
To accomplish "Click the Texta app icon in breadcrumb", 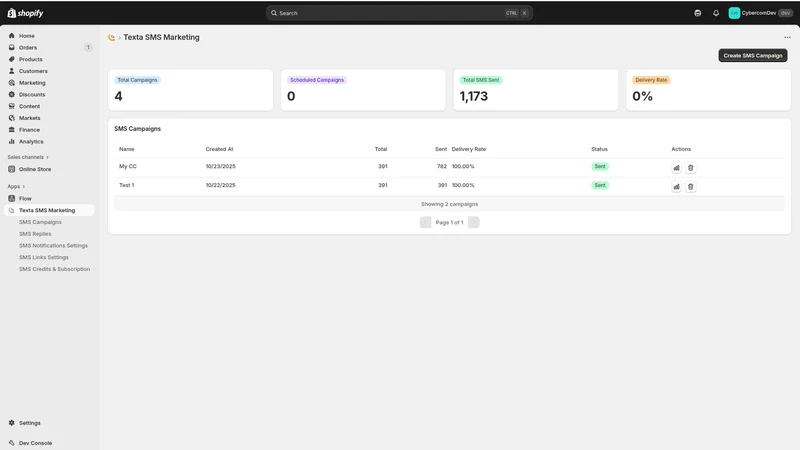I will [112, 37].
